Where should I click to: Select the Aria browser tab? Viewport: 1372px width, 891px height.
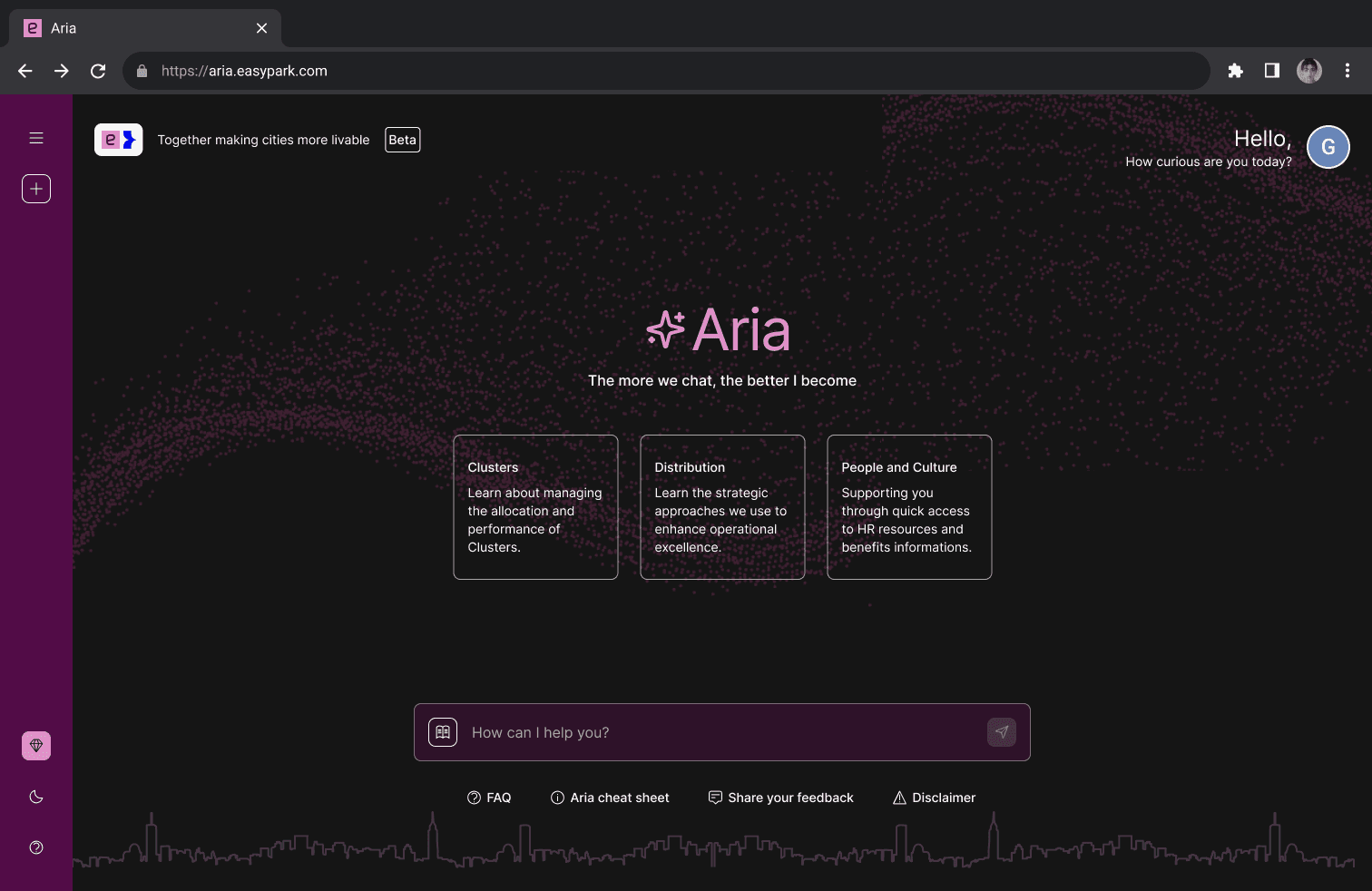click(145, 28)
